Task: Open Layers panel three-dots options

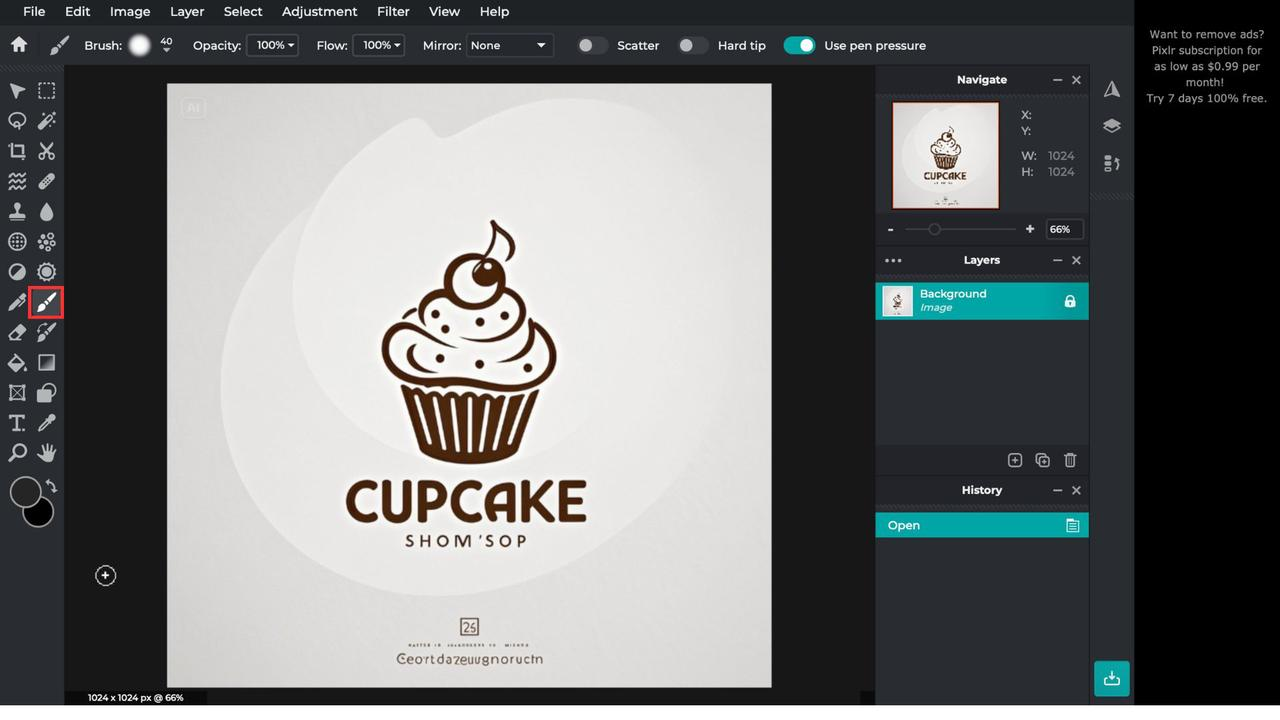Action: tap(893, 260)
